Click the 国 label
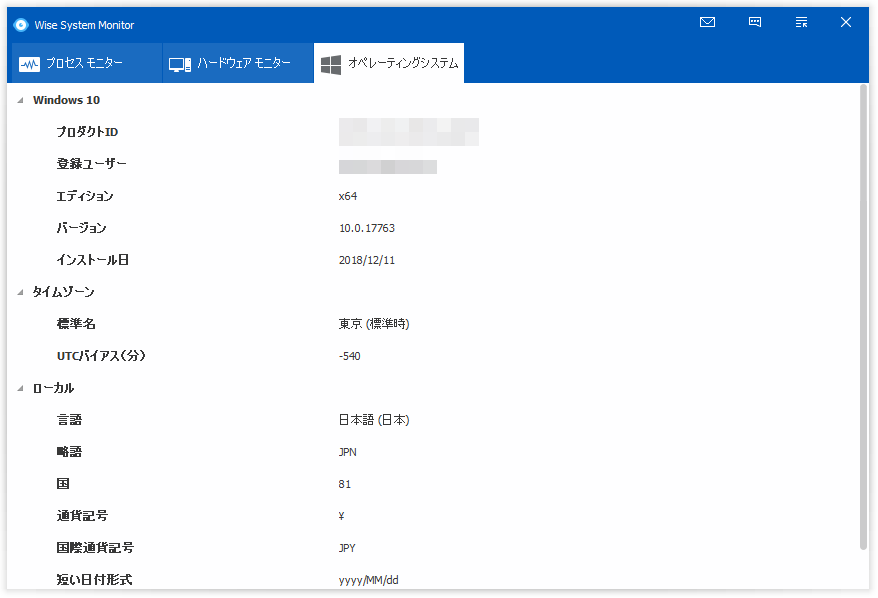The height and width of the screenshot is (598, 878). click(x=63, y=484)
